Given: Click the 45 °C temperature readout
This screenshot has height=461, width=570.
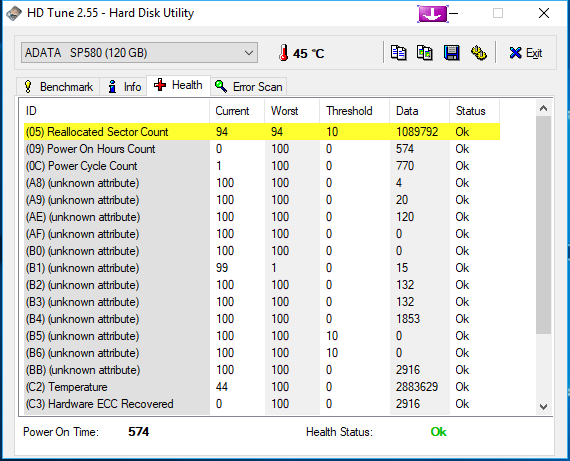Looking at the screenshot, I should point(308,54).
